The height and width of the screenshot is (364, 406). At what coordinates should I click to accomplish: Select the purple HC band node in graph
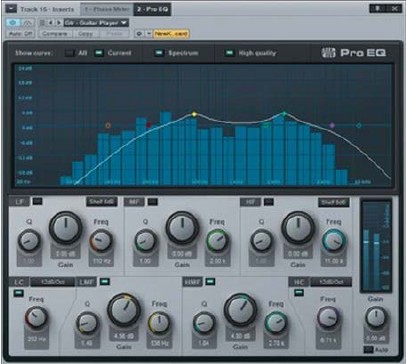coord(332,125)
